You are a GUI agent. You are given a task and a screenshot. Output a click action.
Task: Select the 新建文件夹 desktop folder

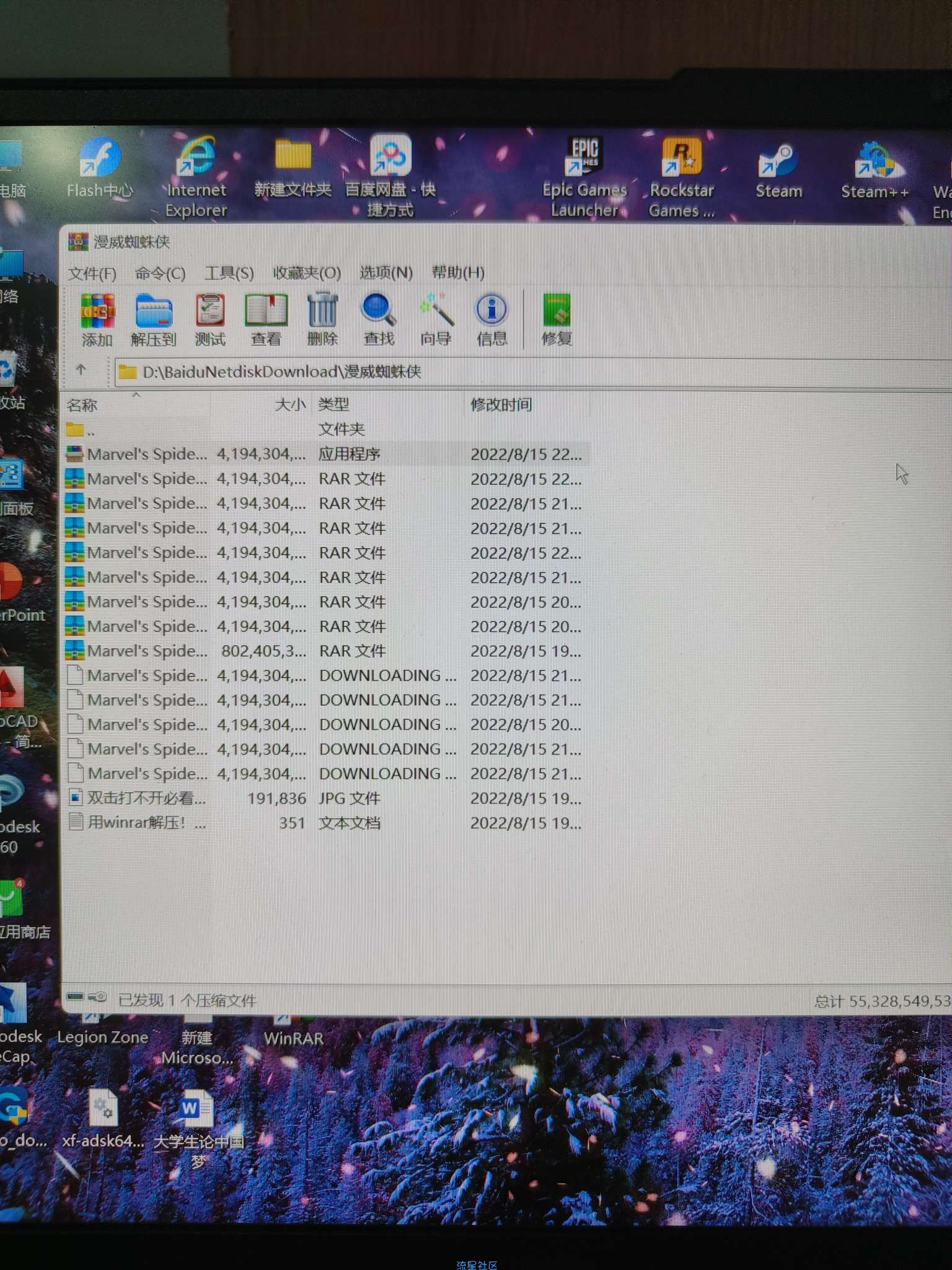[x=293, y=167]
